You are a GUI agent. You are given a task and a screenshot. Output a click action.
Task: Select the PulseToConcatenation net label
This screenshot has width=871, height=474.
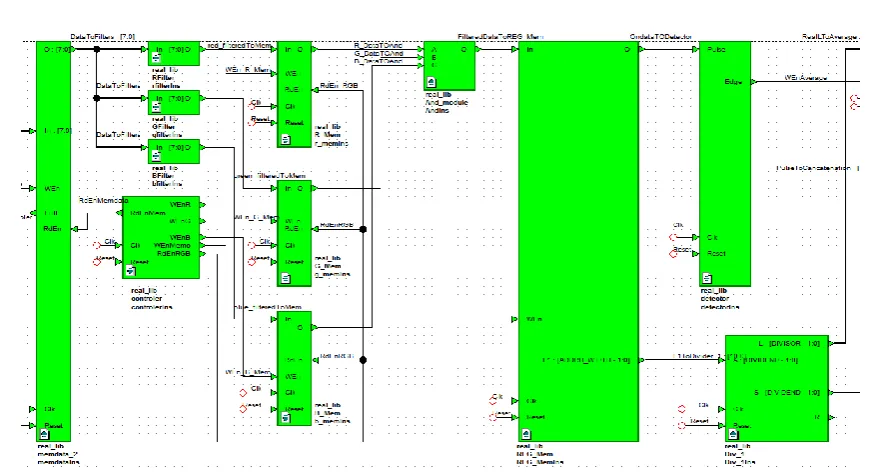(x=814, y=168)
